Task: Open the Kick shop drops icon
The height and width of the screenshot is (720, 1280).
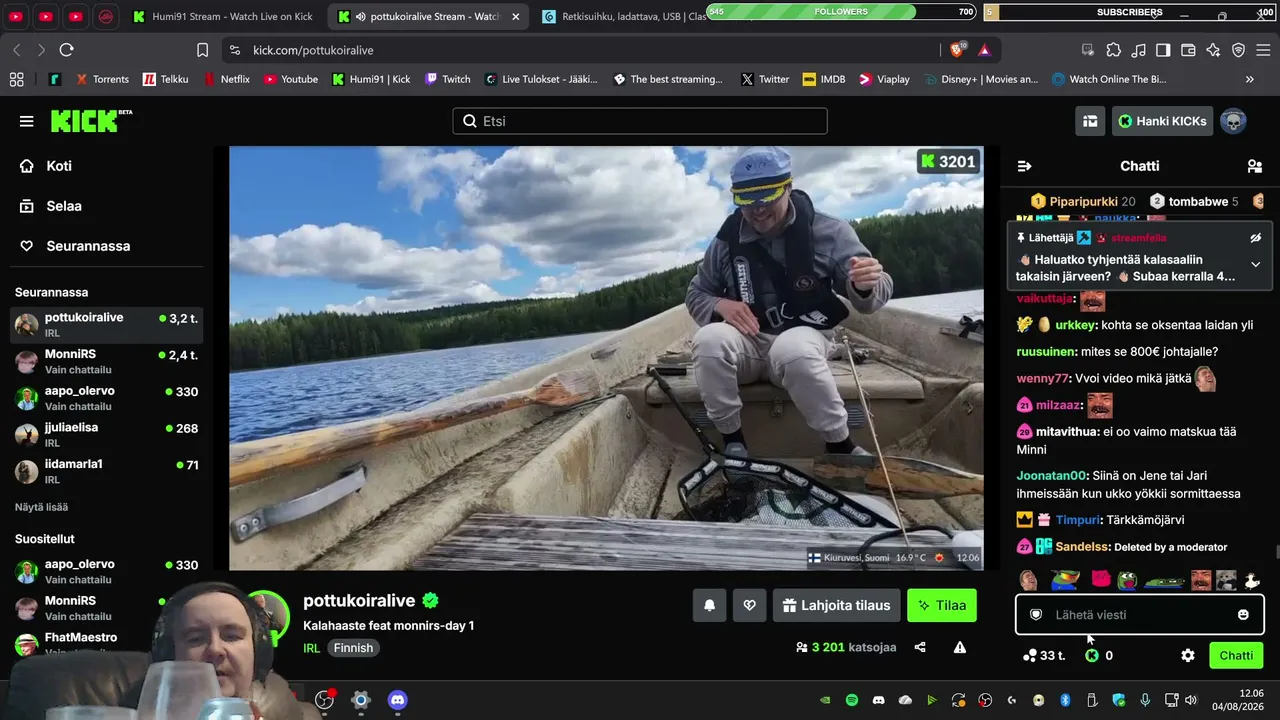Action: 1090,121
